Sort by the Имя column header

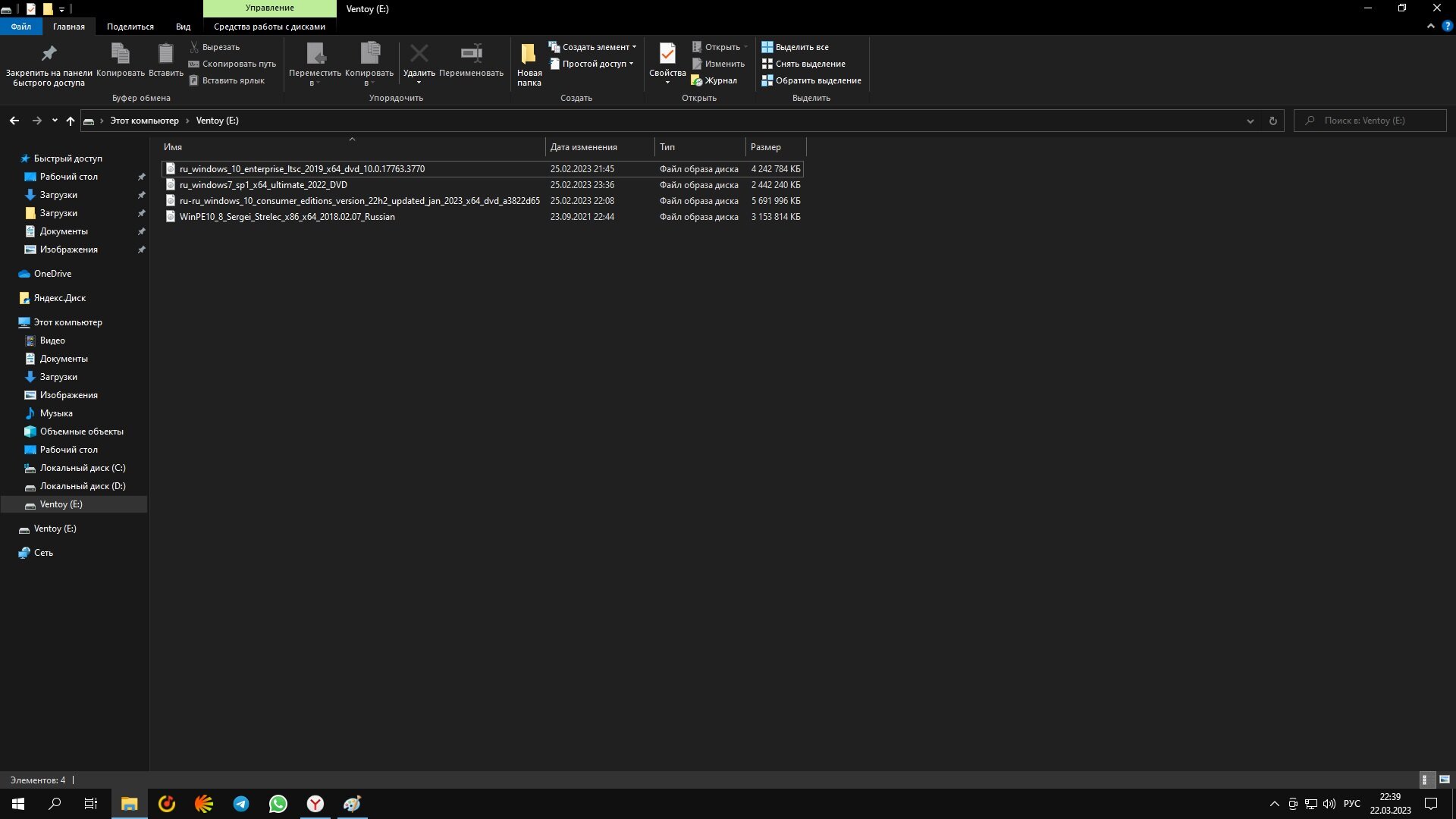[352, 147]
